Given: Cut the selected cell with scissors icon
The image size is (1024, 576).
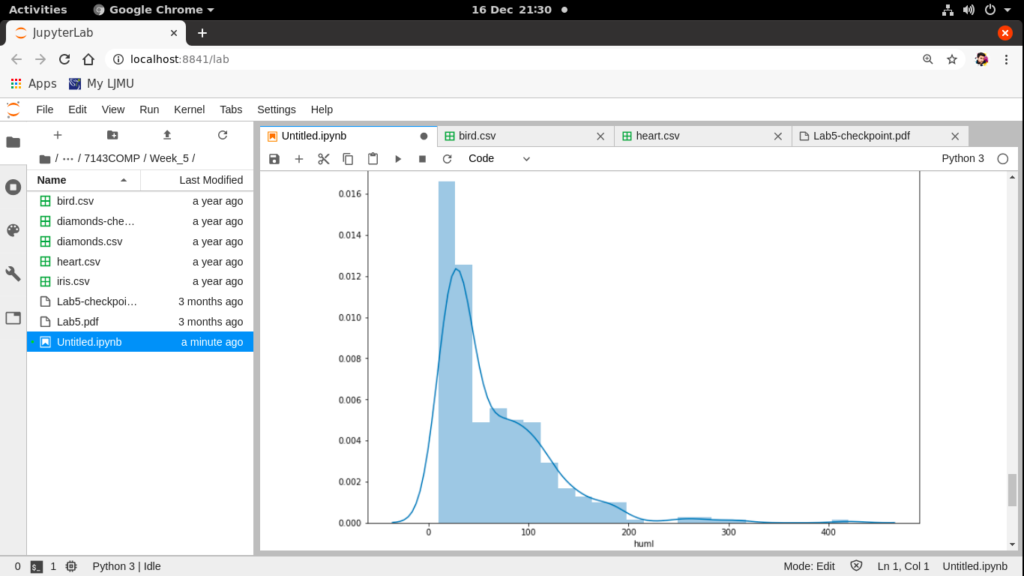Looking at the screenshot, I should tap(323, 159).
